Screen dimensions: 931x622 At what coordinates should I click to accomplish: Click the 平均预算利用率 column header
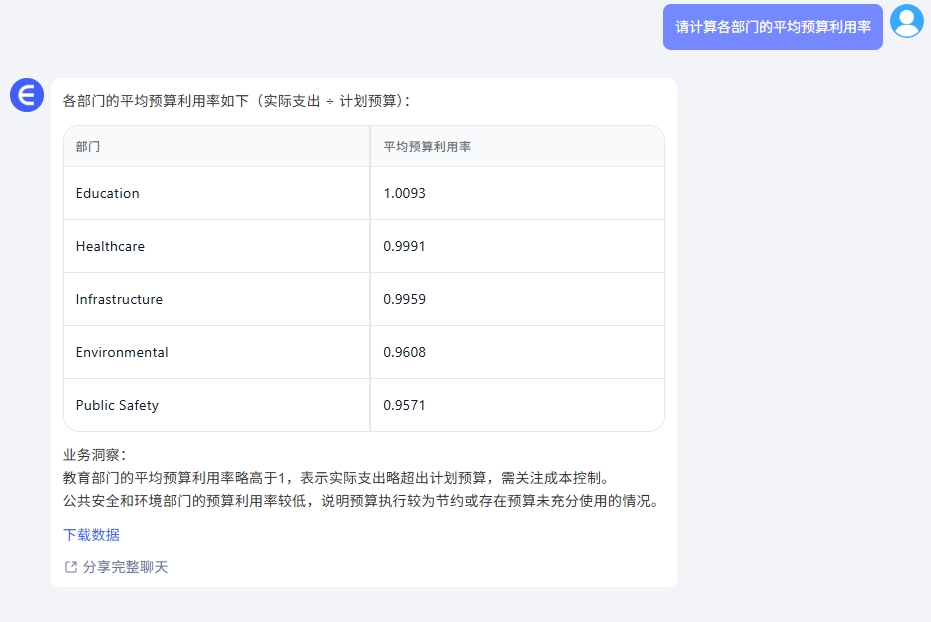point(517,146)
